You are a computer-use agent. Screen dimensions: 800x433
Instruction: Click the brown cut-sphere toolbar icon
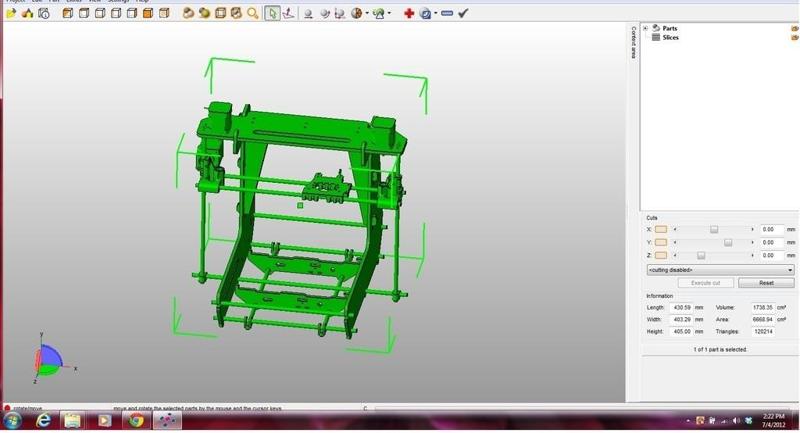[357, 14]
